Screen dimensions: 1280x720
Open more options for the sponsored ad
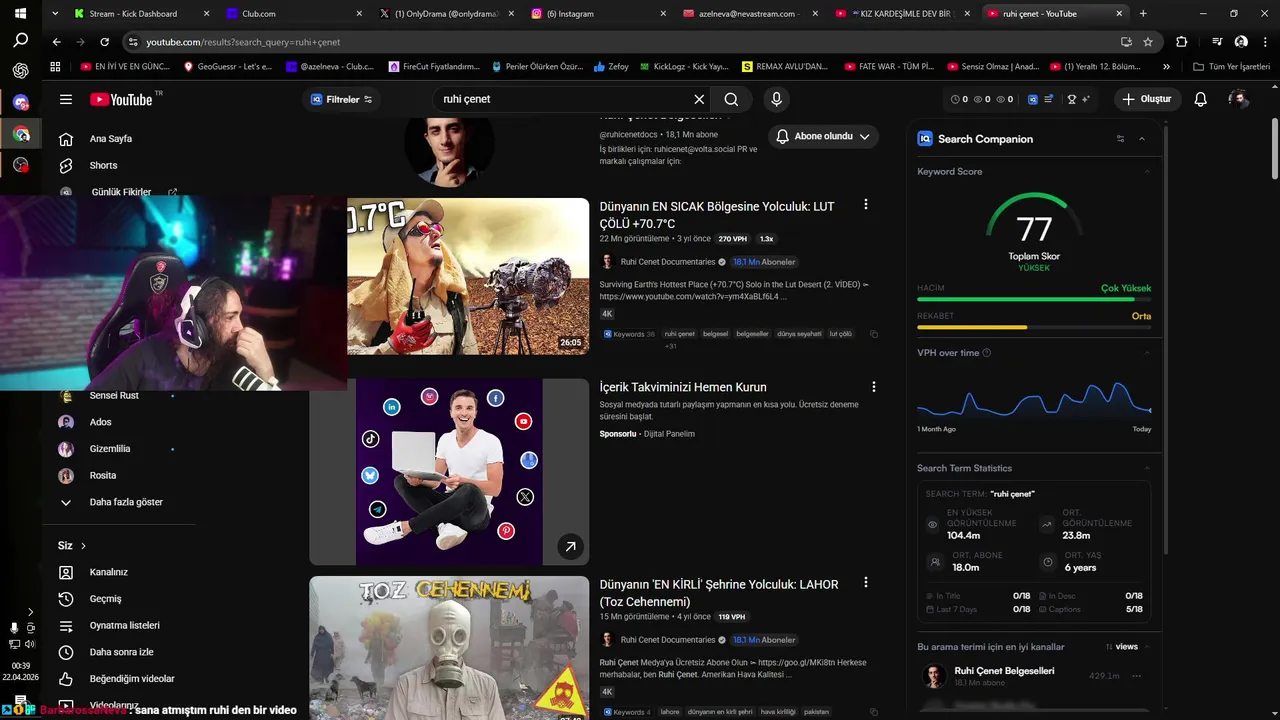(874, 387)
